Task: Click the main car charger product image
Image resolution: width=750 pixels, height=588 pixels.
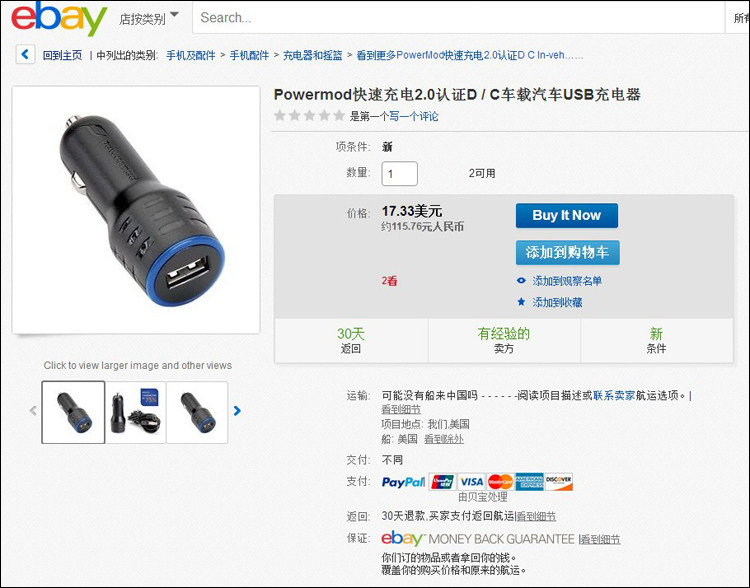Action: click(136, 210)
